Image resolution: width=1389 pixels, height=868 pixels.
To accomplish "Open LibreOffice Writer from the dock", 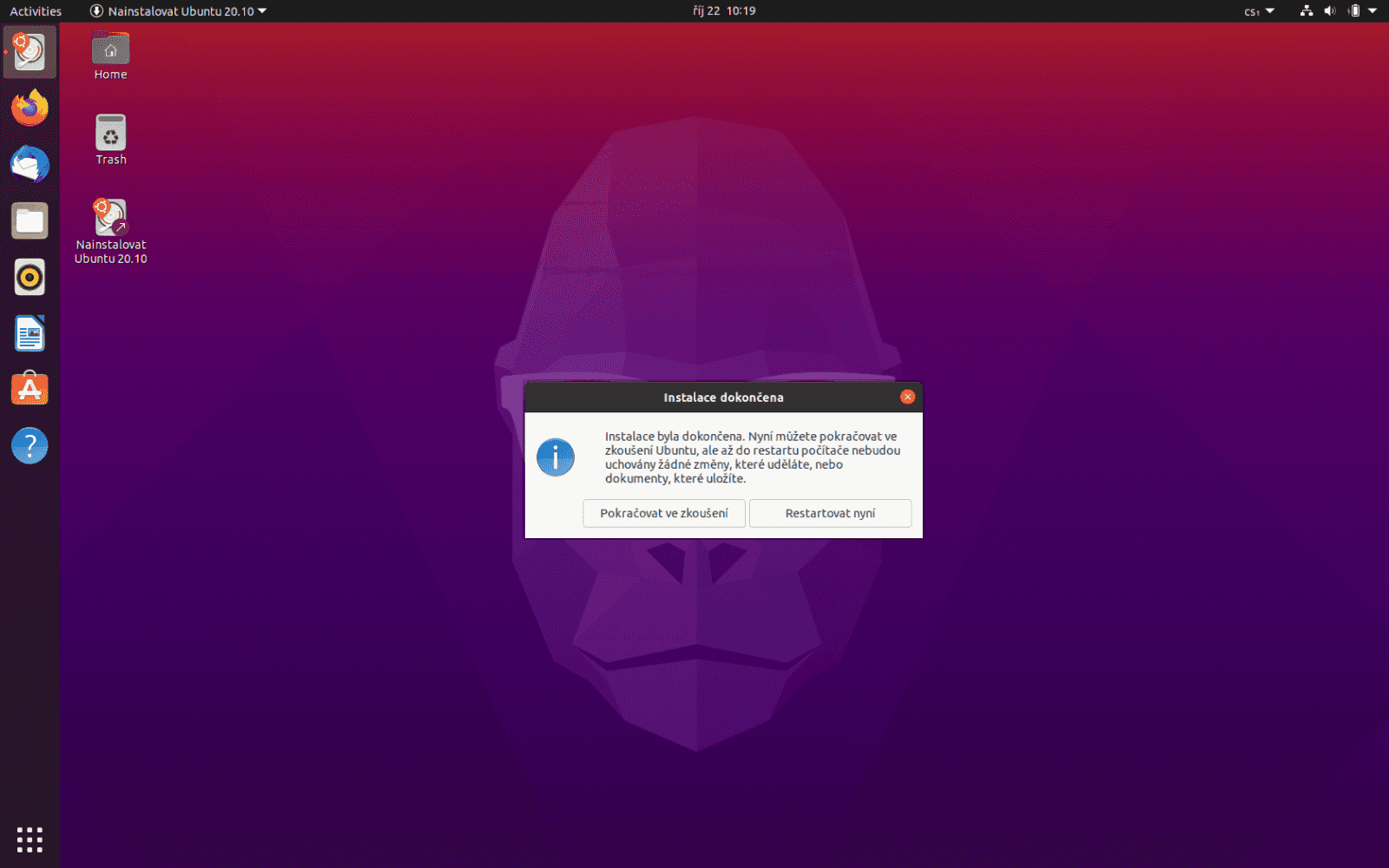I will tap(29, 333).
